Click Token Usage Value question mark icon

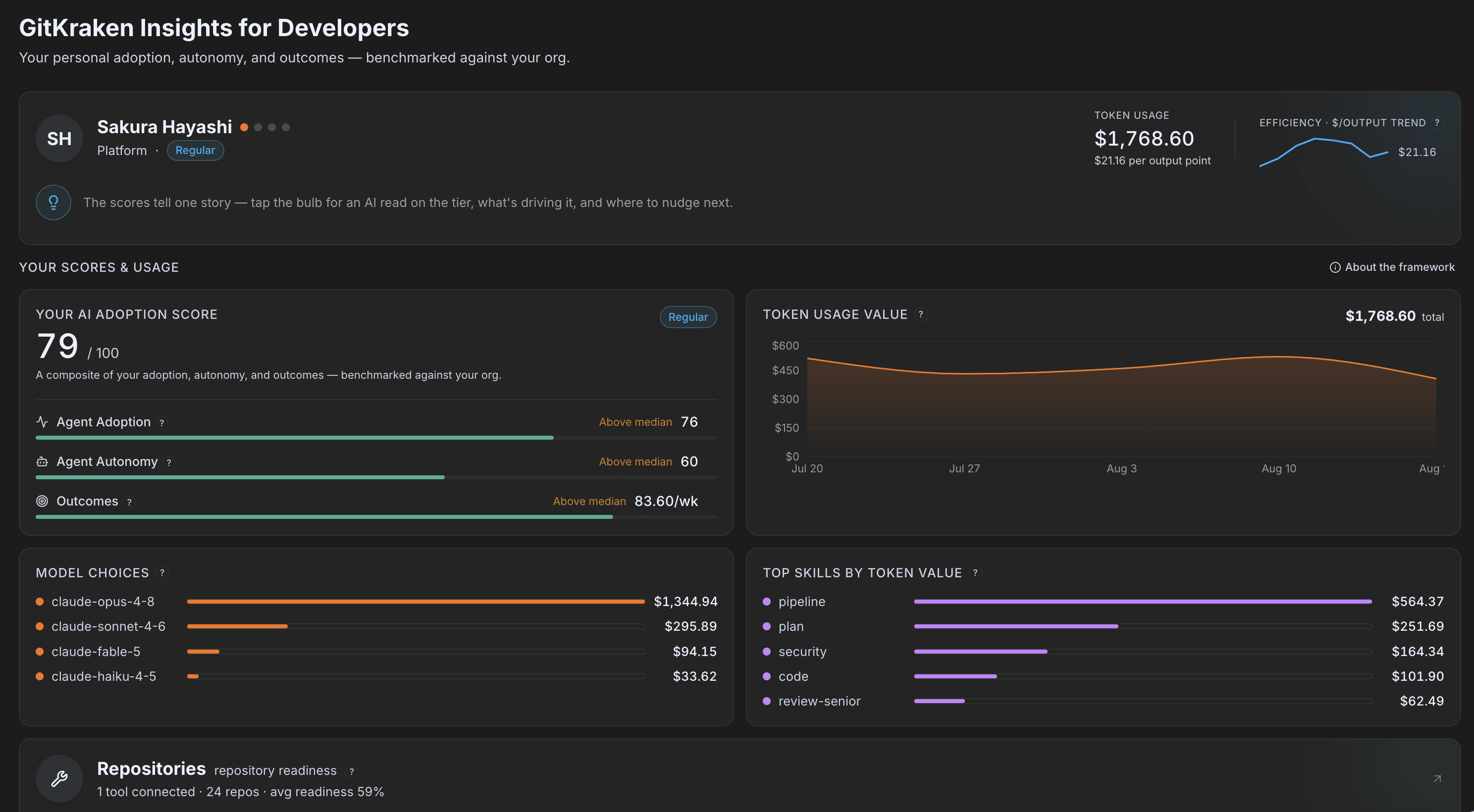coord(921,314)
